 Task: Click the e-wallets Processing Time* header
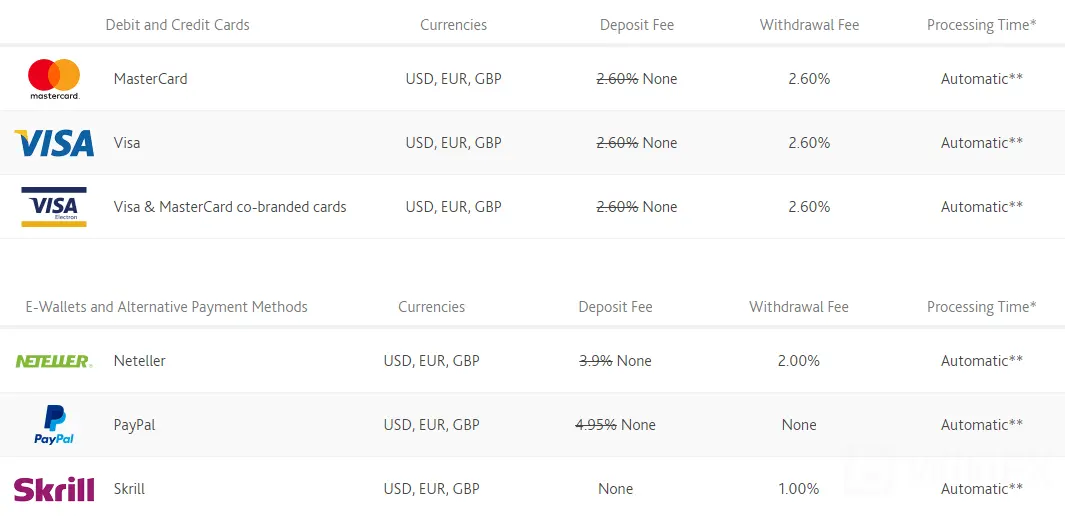pos(982,307)
